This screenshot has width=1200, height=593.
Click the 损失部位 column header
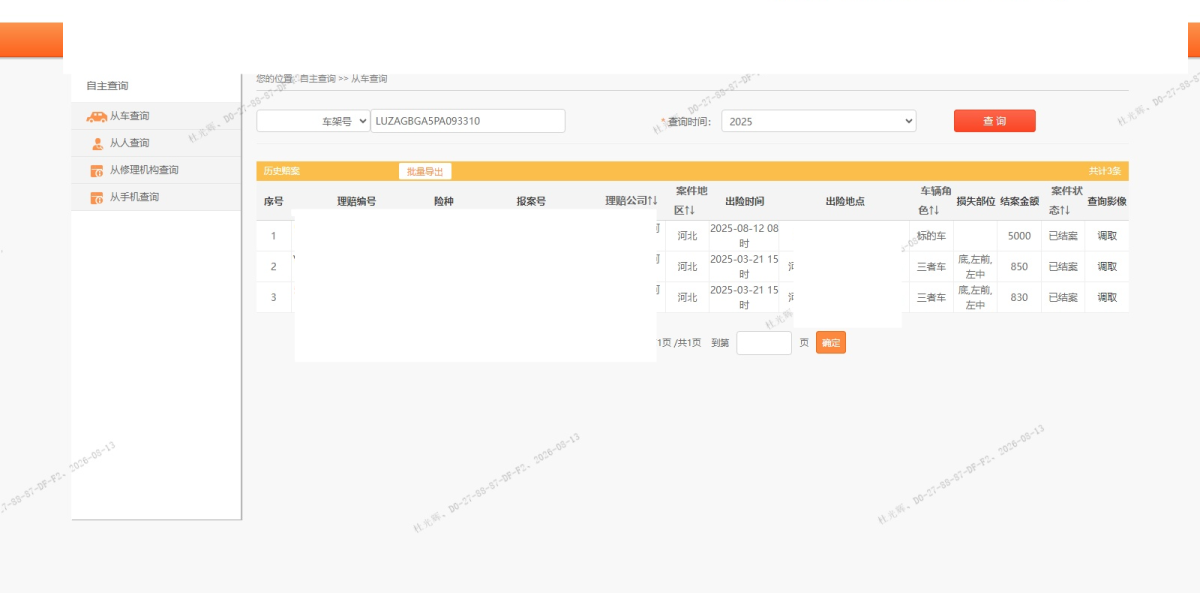975,201
